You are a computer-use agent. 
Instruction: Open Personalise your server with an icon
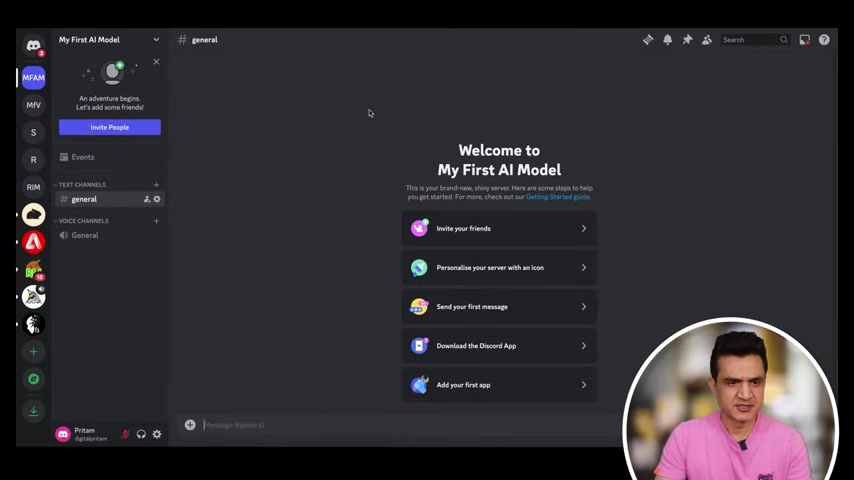(499, 268)
